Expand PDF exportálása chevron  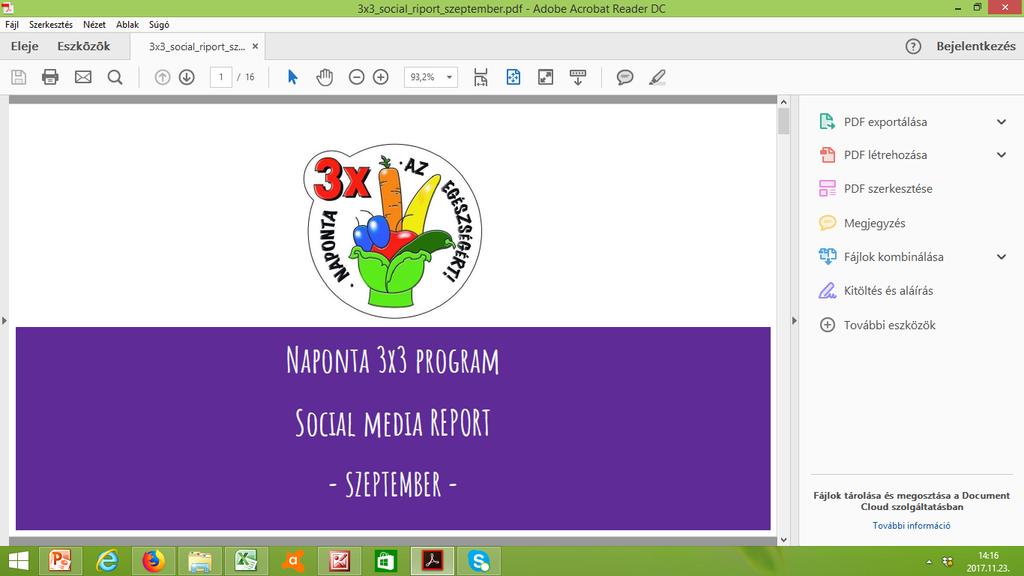click(1001, 122)
